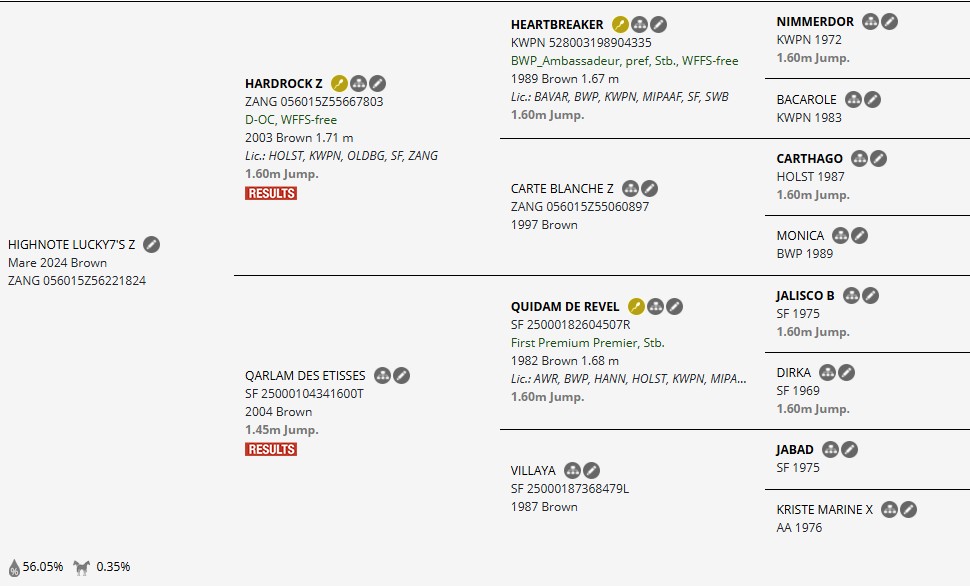Open pedigree tree icon for QUIDAM DE REVEL
Image resolution: width=970 pixels, height=586 pixels.
(655, 306)
